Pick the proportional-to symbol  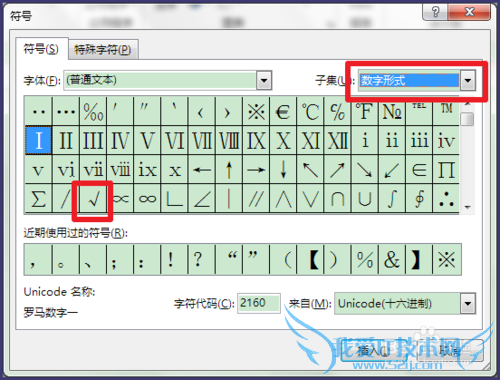click(x=120, y=199)
